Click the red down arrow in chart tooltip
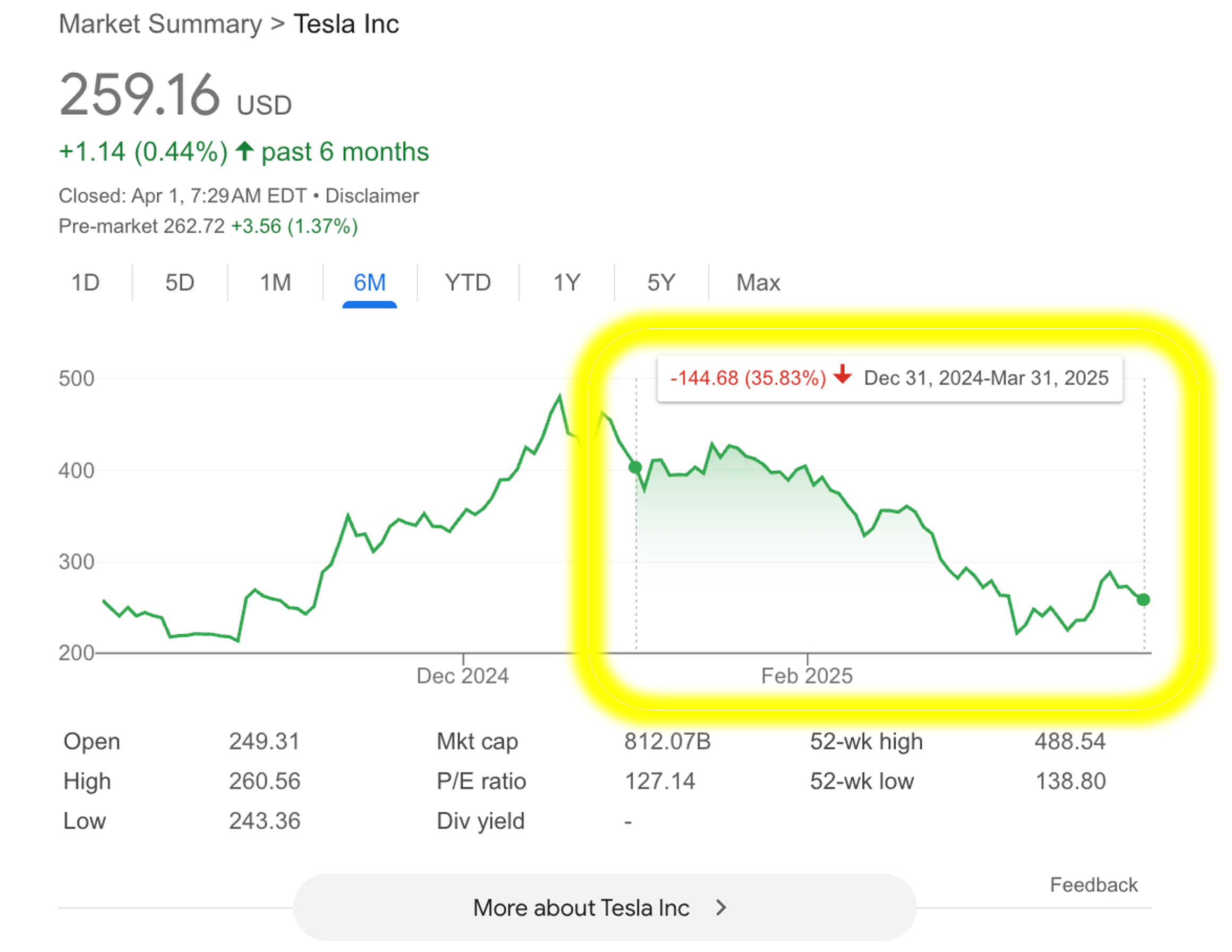 coord(842,374)
